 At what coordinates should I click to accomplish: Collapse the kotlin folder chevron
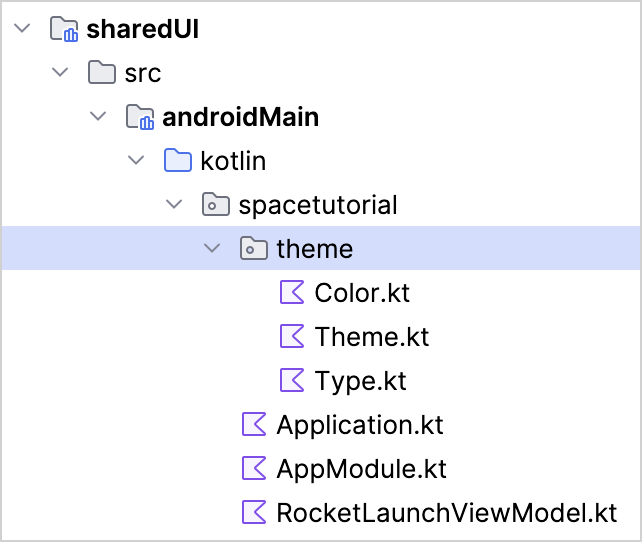(x=136, y=160)
